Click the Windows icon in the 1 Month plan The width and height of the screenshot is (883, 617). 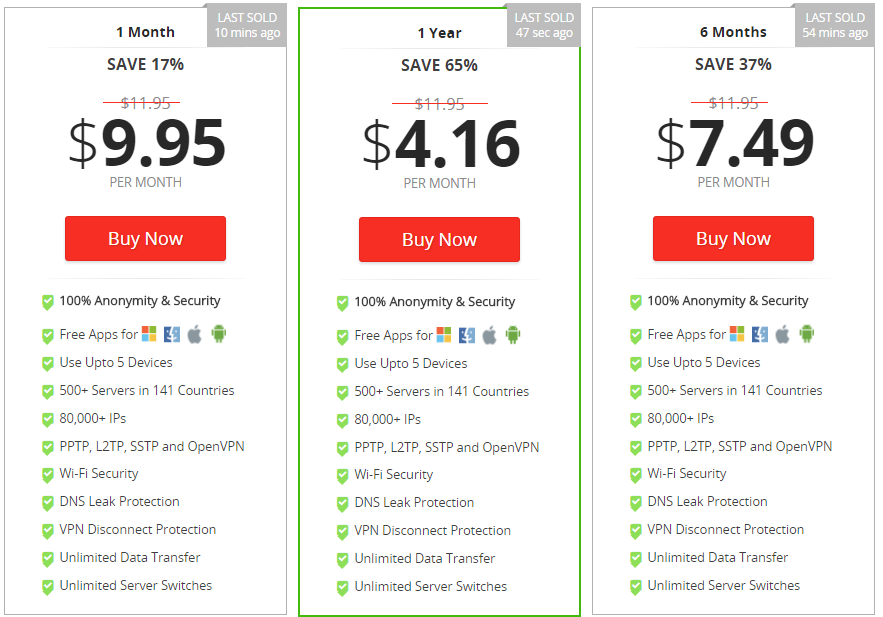click(x=149, y=334)
